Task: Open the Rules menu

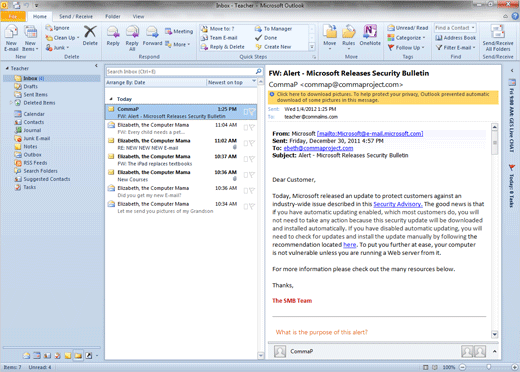Action: point(348,37)
